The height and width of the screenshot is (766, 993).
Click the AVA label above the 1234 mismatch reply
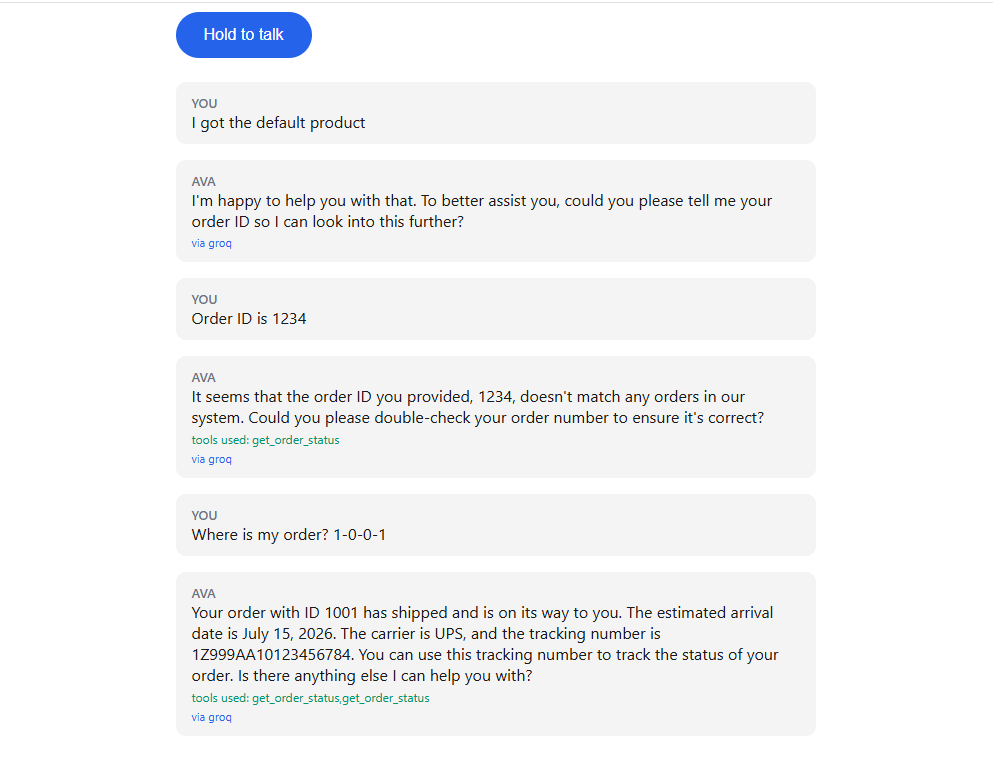click(203, 378)
